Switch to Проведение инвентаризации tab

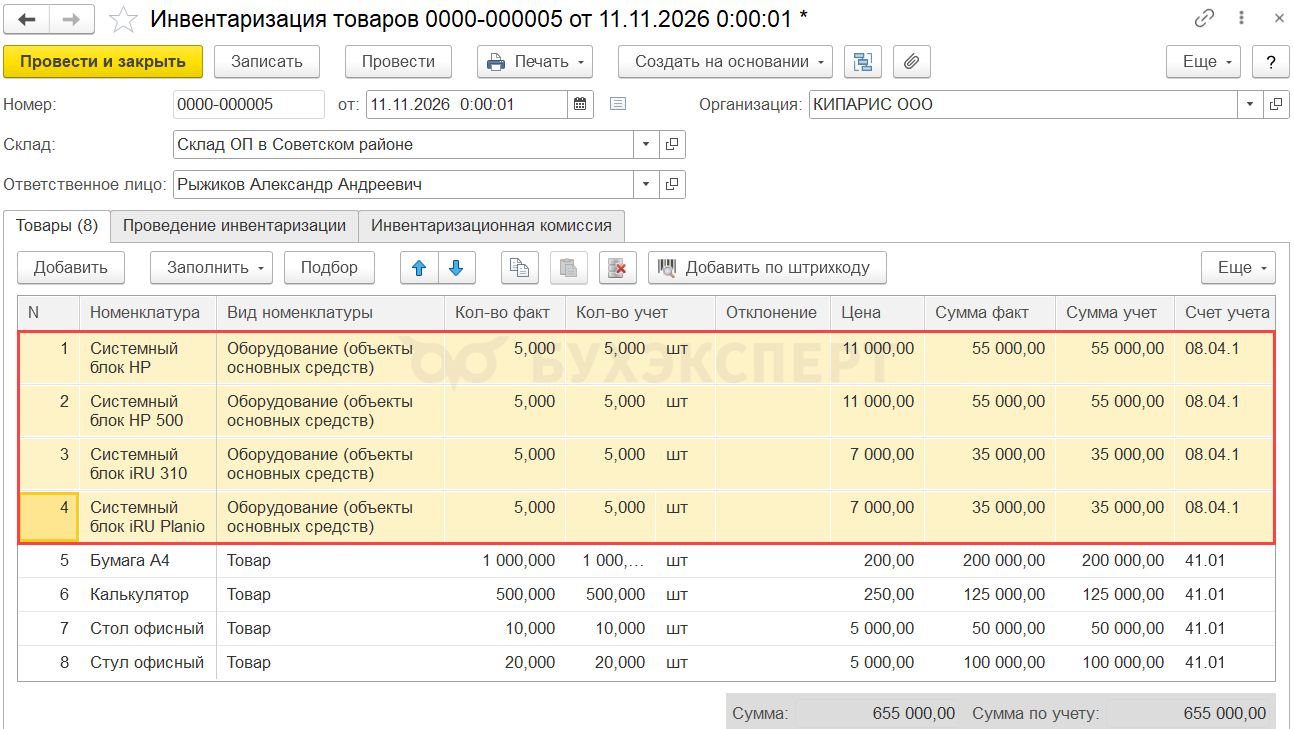pyautogui.click(x=234, y=226)
